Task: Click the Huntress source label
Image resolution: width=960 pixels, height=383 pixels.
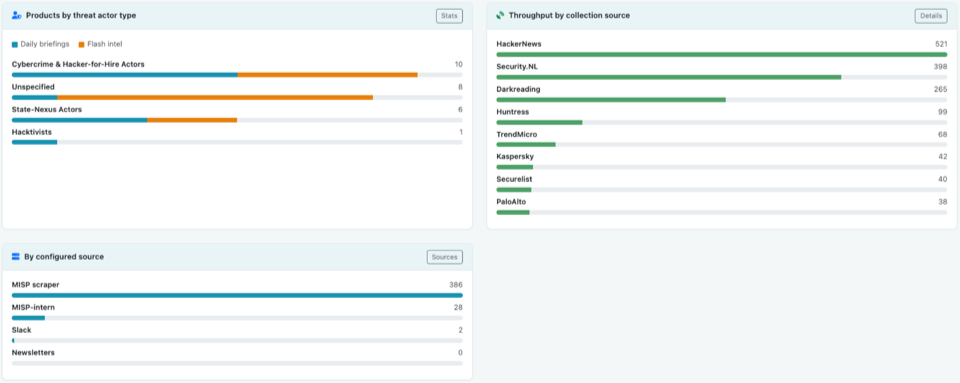Action: [512, 112]
